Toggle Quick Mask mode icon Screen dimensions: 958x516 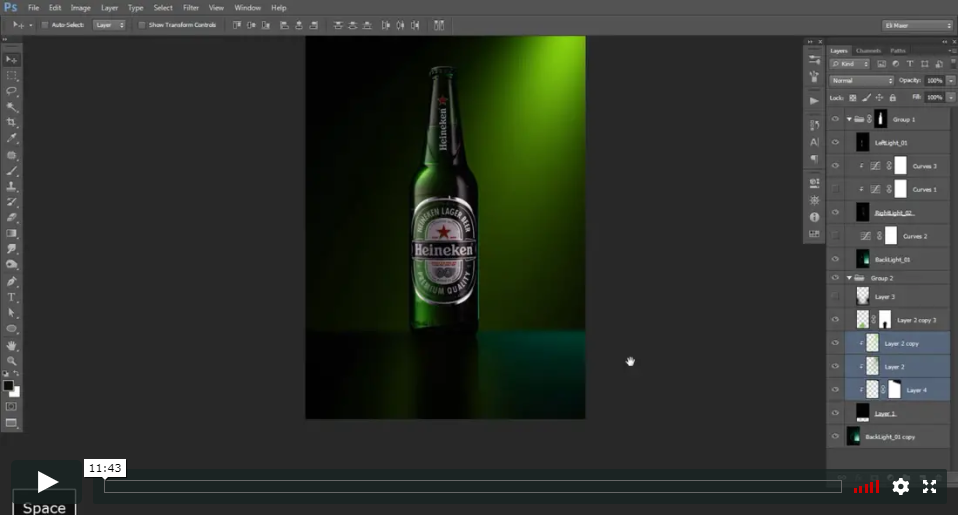tap(12, 406)
